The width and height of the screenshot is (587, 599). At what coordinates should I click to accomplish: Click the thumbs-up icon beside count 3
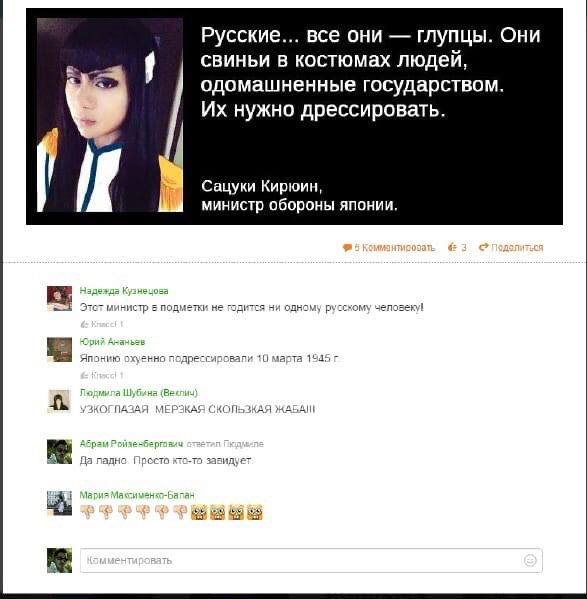[x=452, y=247]
